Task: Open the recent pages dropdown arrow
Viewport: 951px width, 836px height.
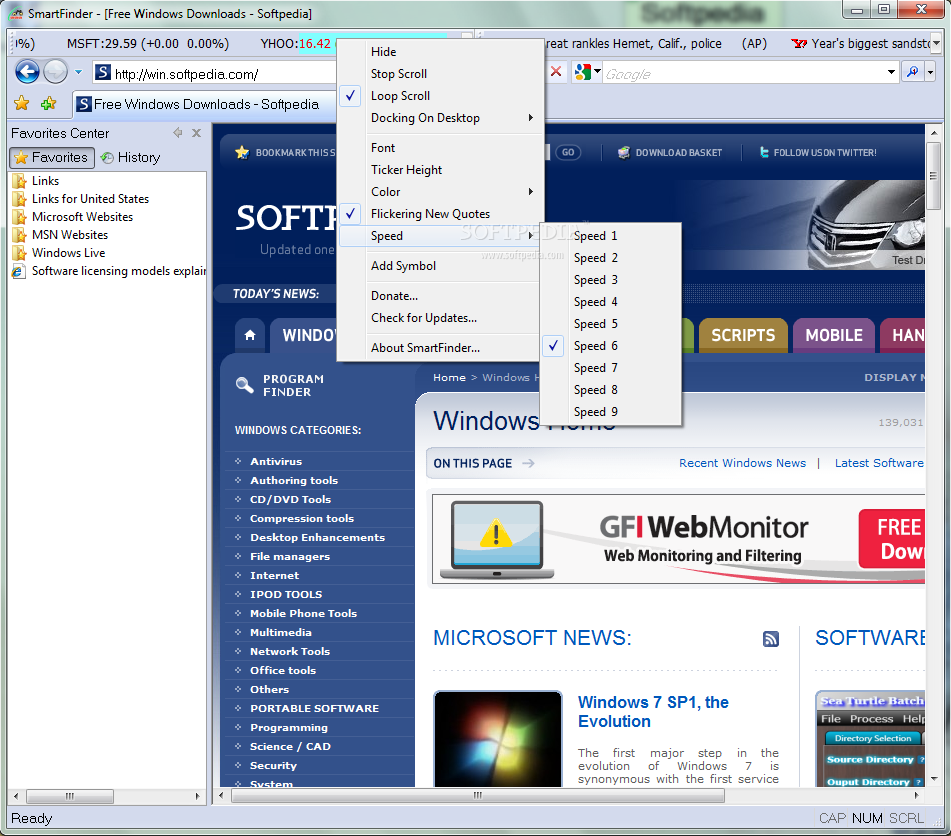Action: click(x=78, y=72)
